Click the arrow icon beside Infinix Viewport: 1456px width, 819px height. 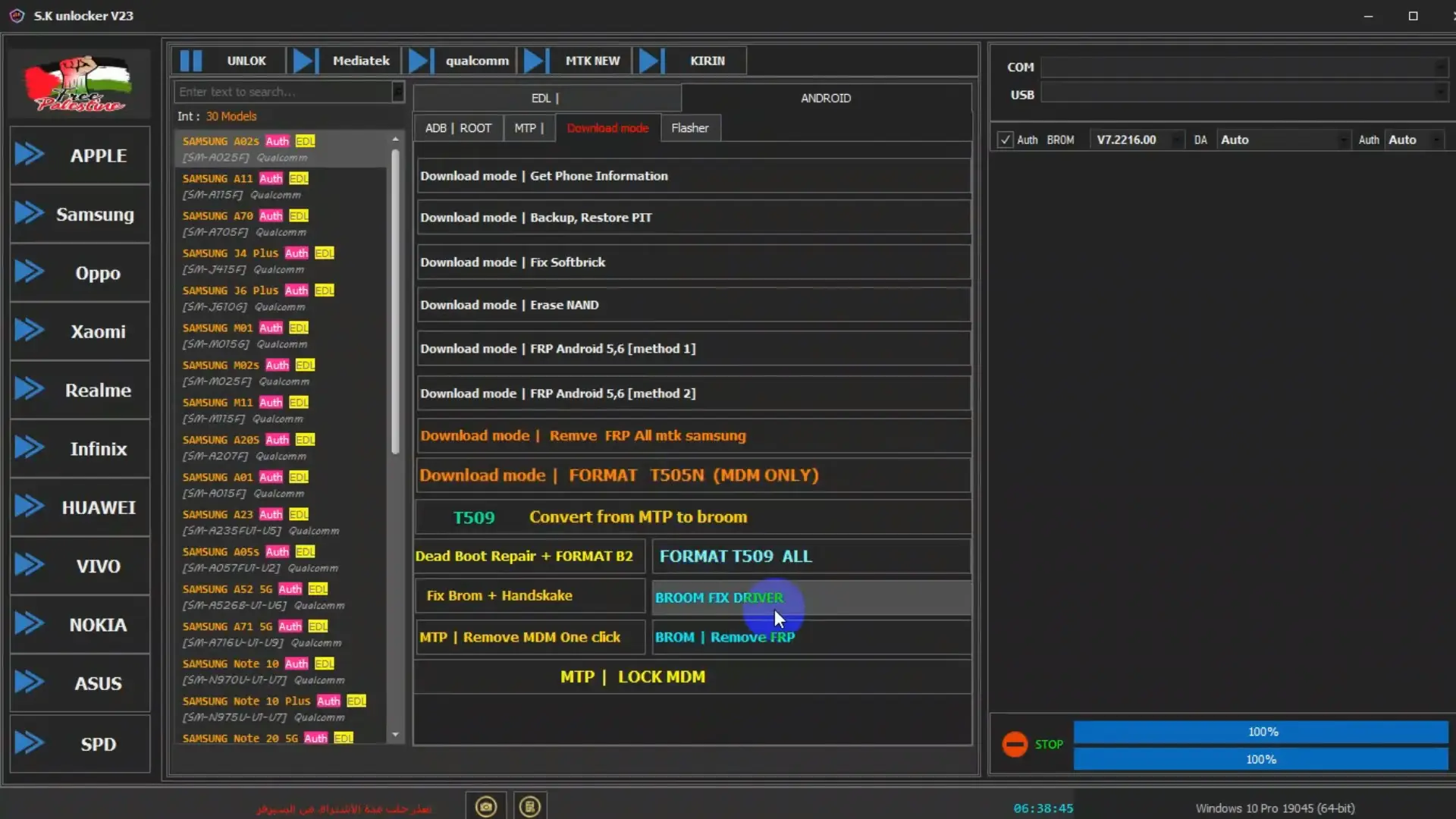click(30, 447)
